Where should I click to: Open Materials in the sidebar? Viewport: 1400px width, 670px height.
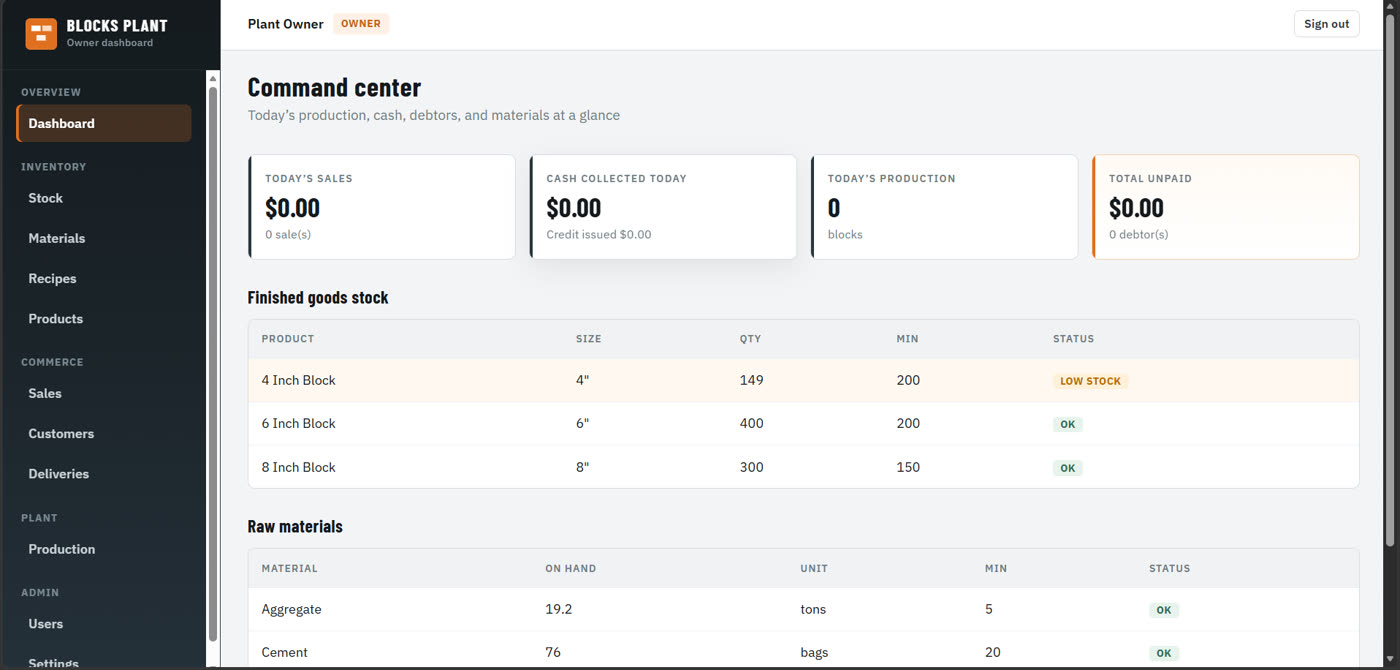[x=104, y=238]
